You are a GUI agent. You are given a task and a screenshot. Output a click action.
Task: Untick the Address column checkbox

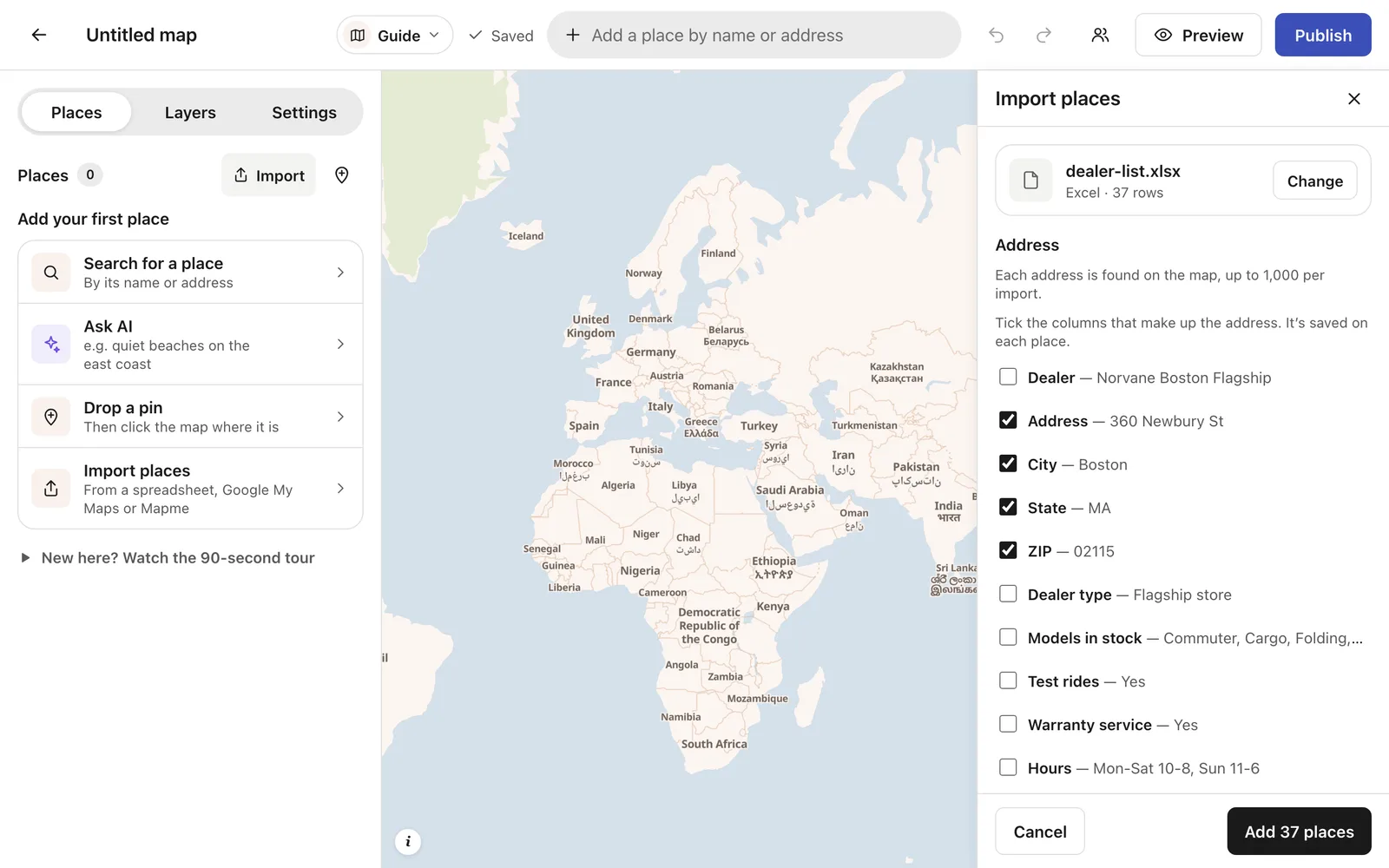point(1008,420)
